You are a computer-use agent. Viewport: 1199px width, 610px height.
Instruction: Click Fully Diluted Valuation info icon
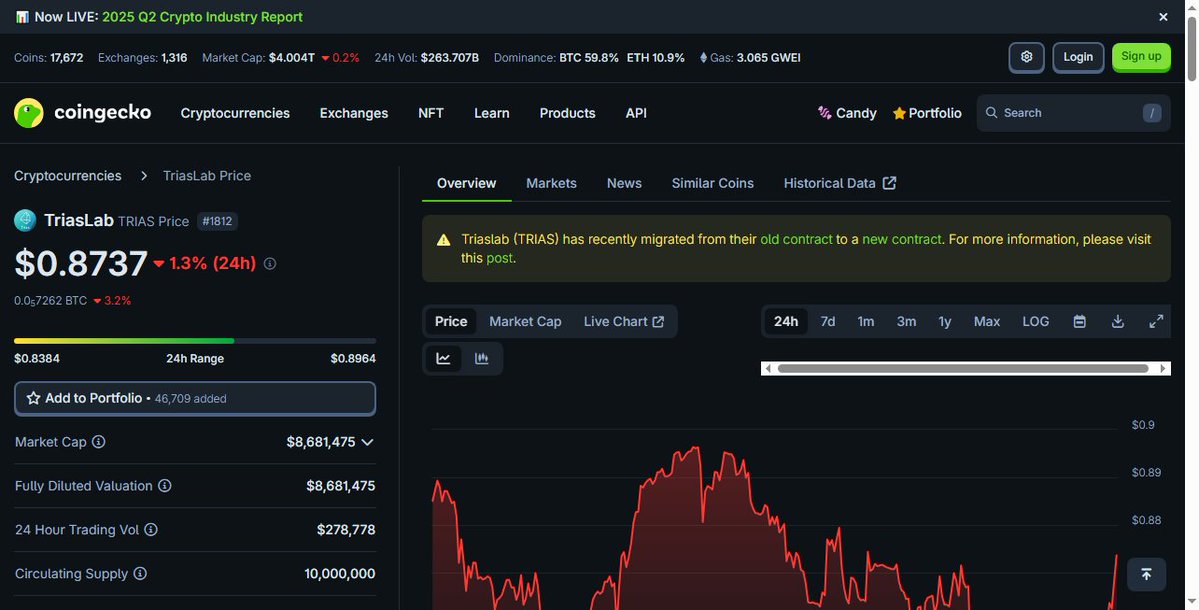[164, 485]
